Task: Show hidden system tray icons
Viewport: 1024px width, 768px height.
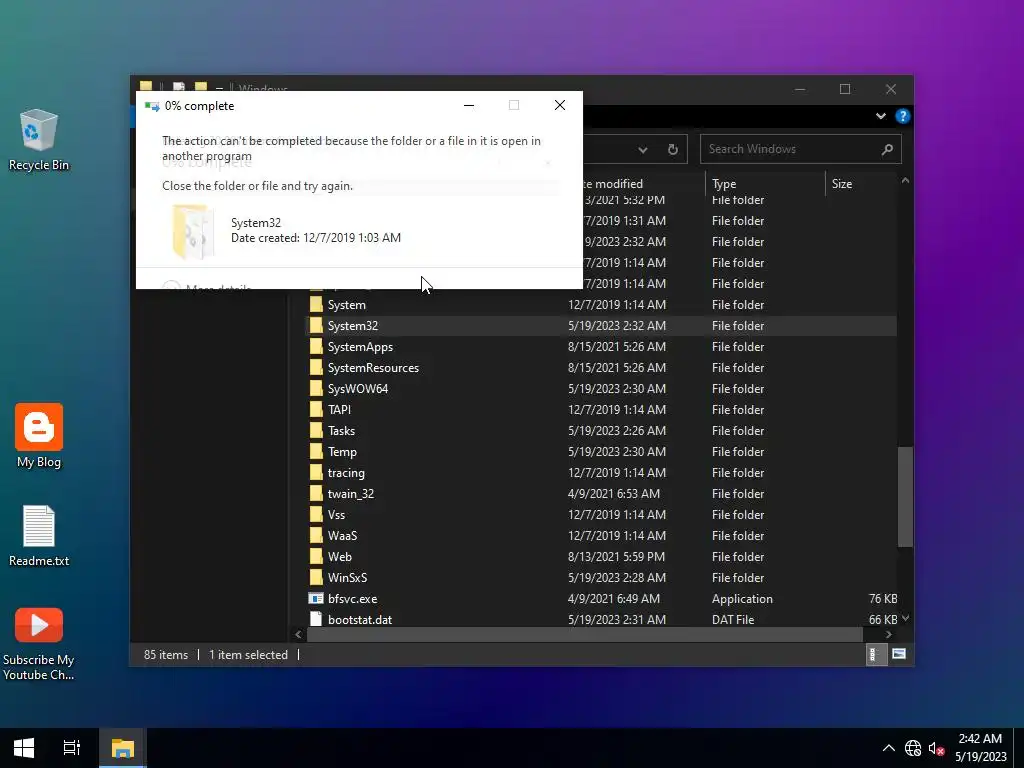Action: 888,748
